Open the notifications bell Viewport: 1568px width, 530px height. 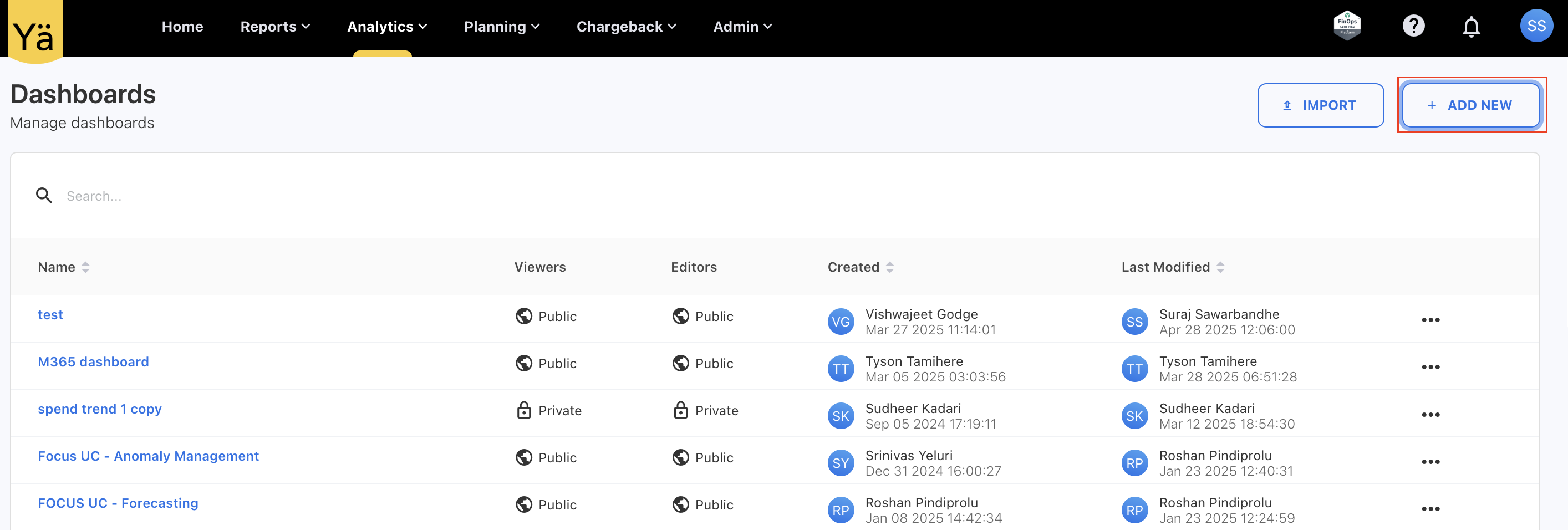point(1470,27)
